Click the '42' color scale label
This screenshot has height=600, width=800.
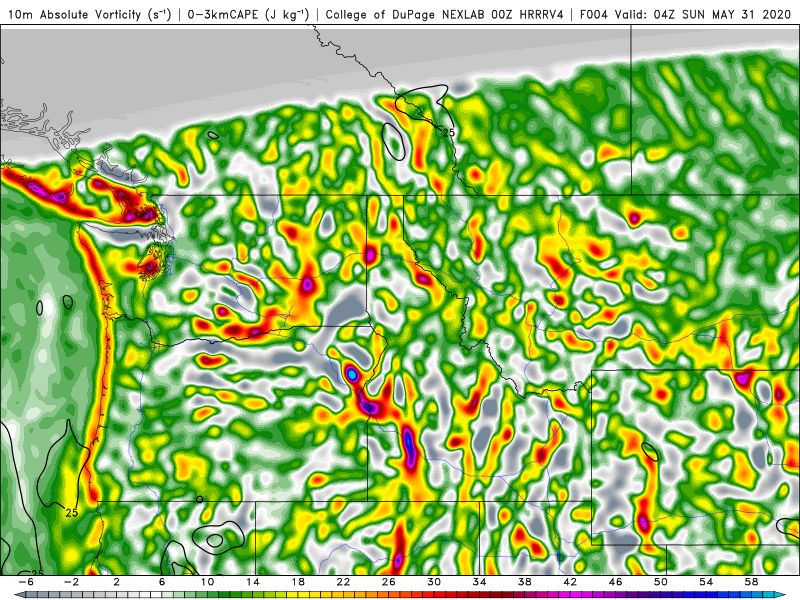coord(570,582)
